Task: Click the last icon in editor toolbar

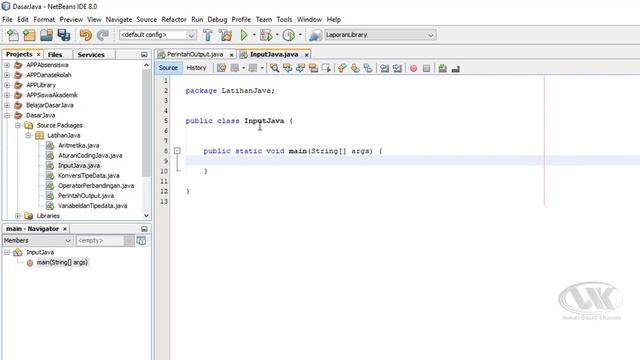Action: point(456,69)
